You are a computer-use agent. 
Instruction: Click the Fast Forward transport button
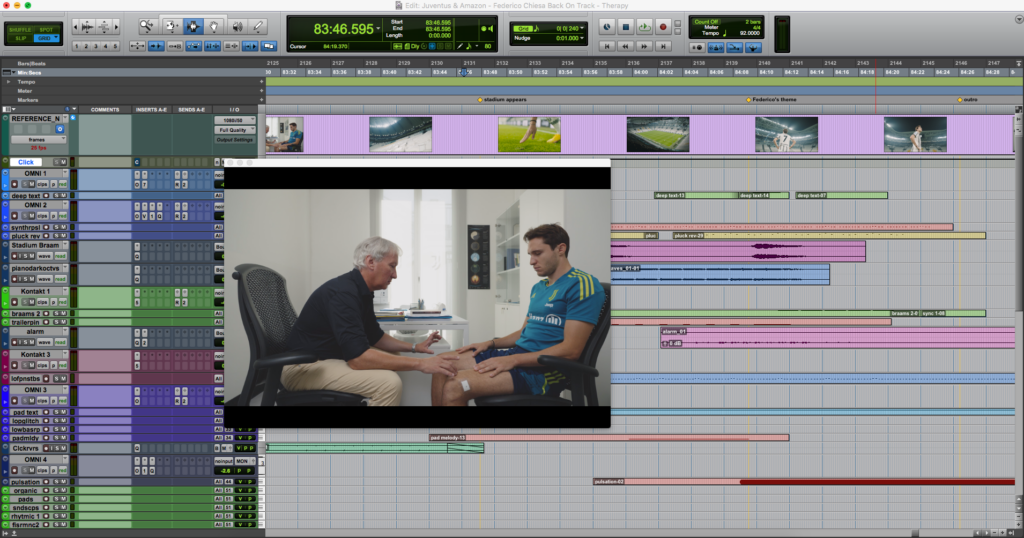pos(644,46)
